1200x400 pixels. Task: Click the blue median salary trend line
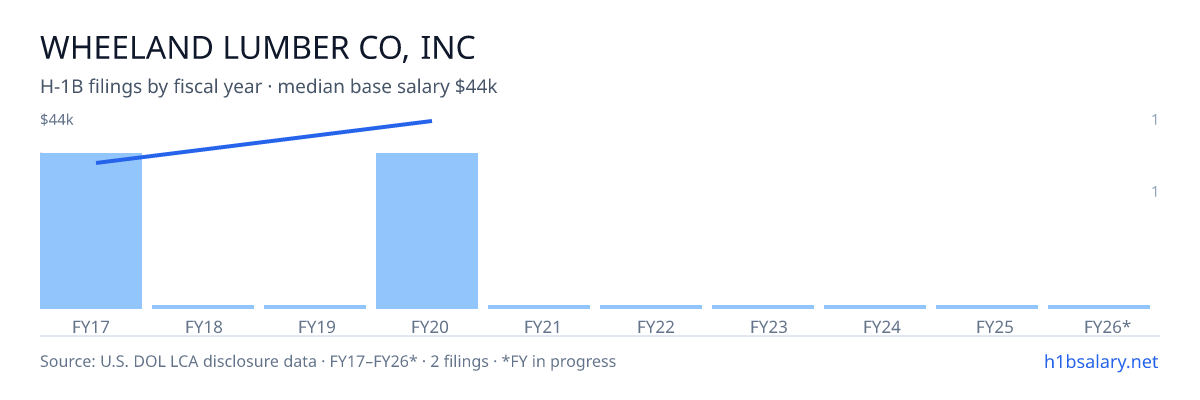264,142
